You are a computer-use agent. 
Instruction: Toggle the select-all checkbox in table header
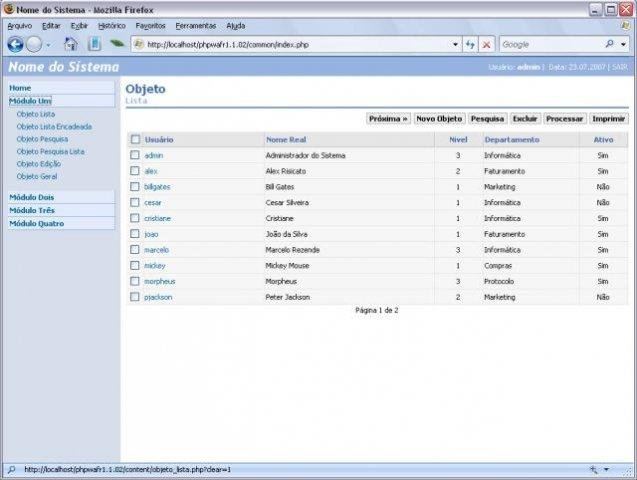[135, 139]
